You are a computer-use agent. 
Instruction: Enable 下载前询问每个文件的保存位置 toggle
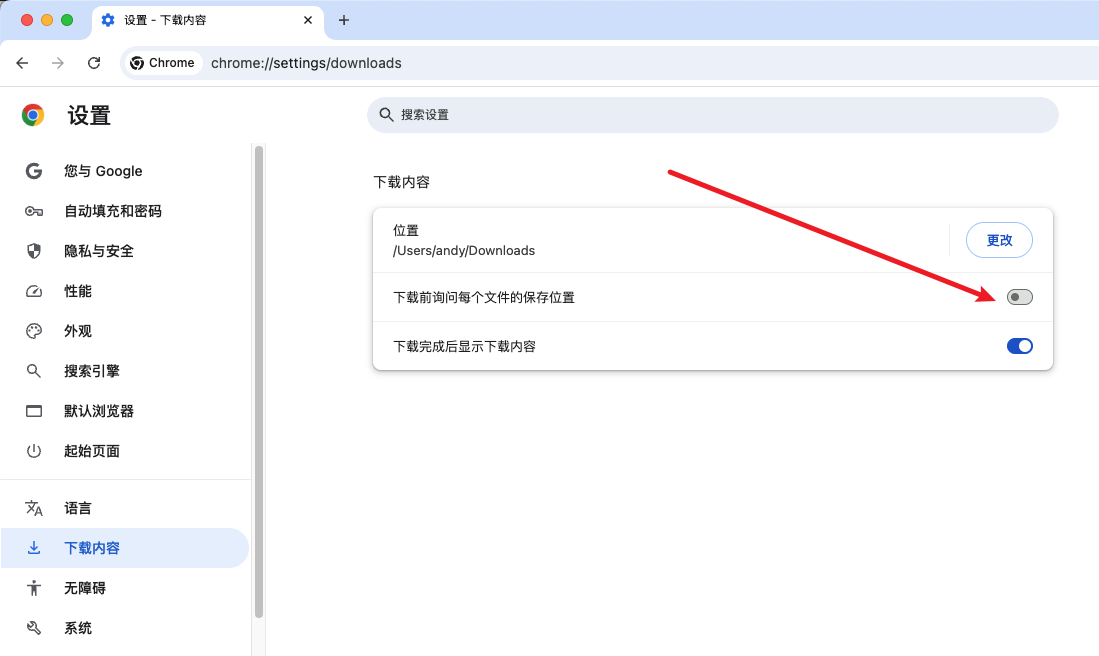pos(1019,297)
